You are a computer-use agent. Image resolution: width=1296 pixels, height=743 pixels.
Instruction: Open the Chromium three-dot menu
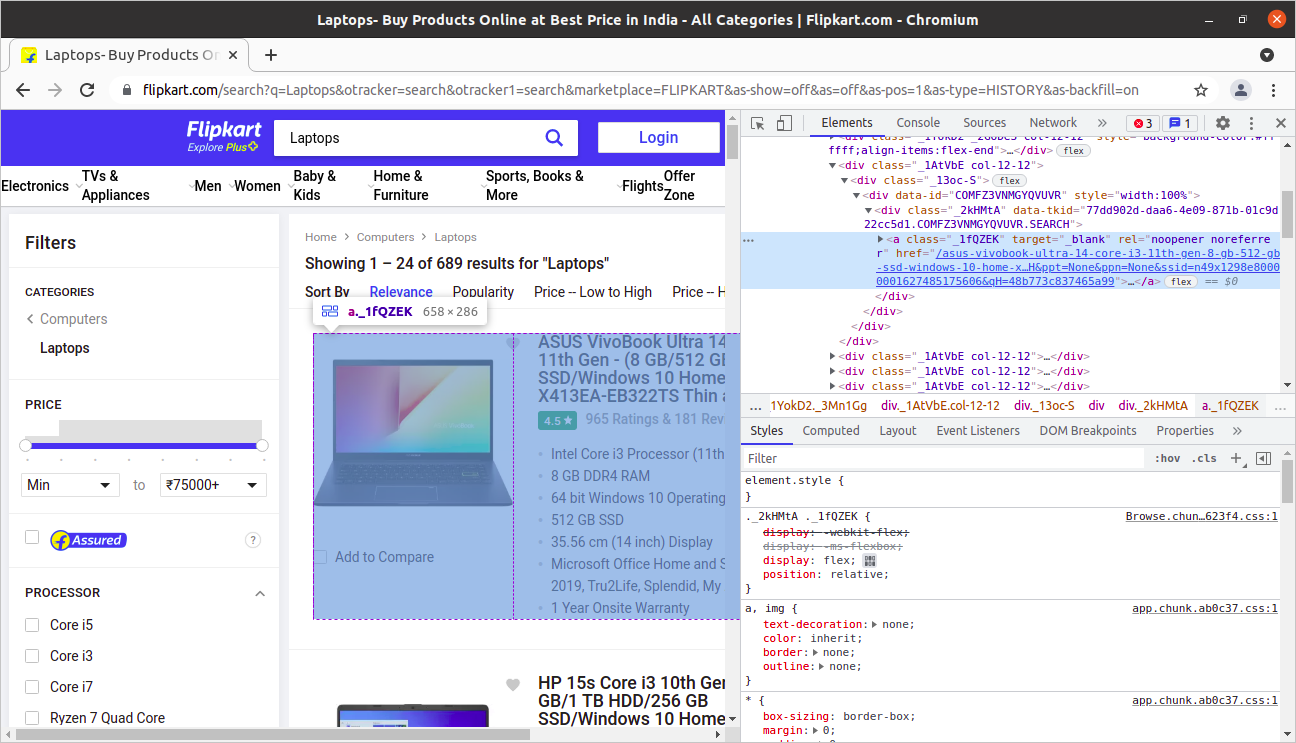tap(1274, 90)
